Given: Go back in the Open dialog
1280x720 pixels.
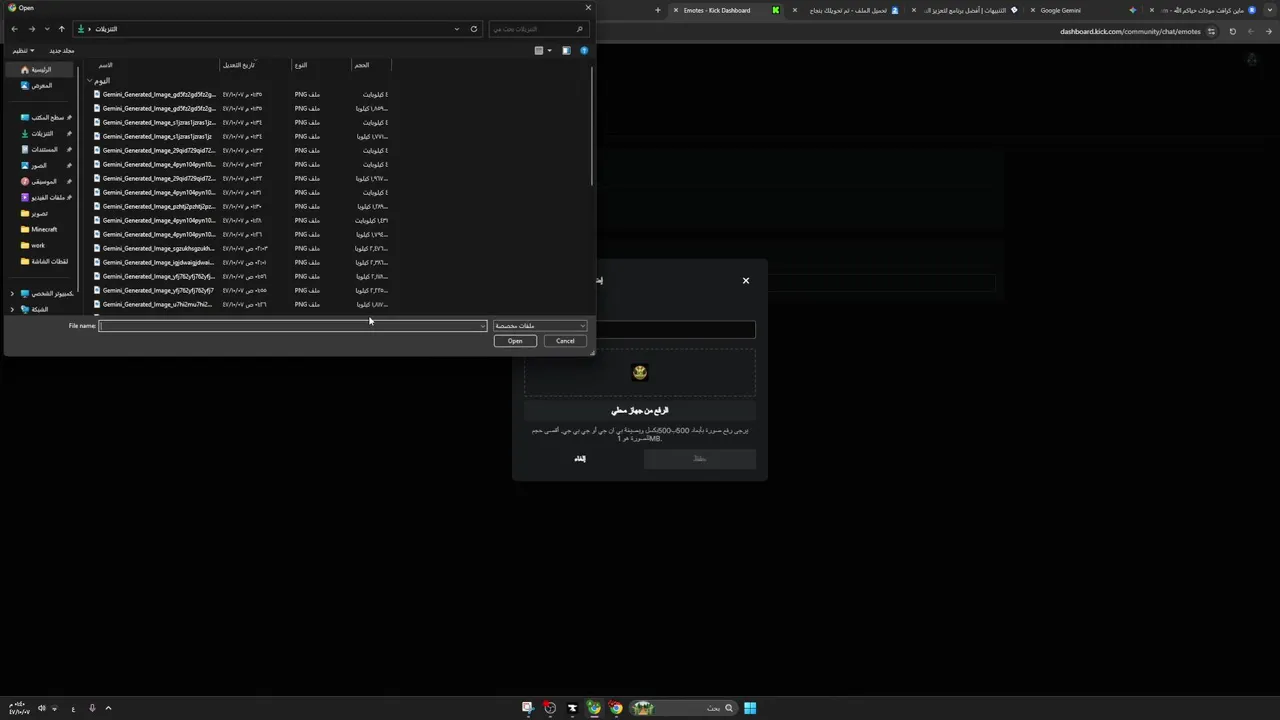Looking at the screenshot, I should [14, 29].
